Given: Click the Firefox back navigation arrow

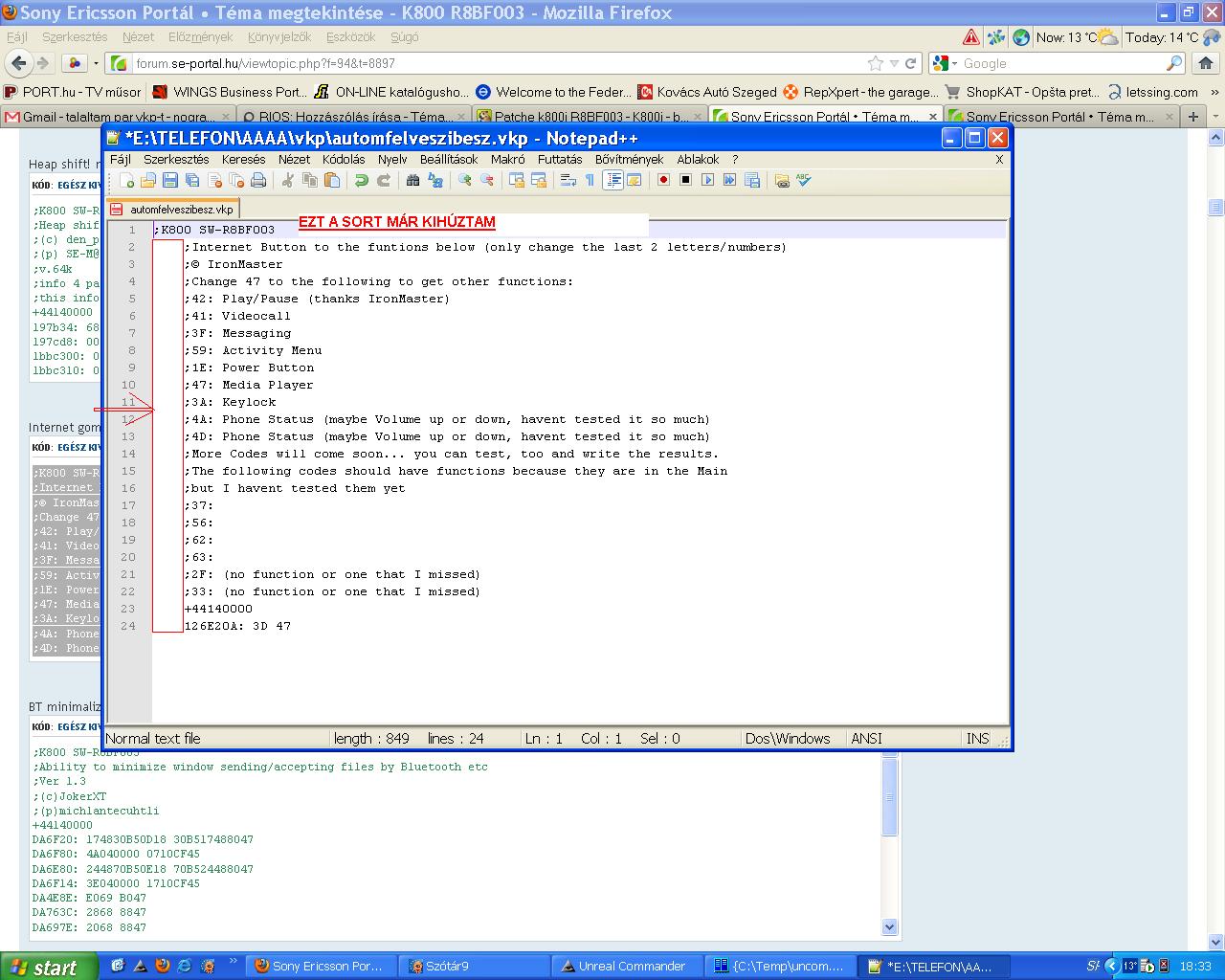Looking at the screenshot, I should [x=18, y=63].
